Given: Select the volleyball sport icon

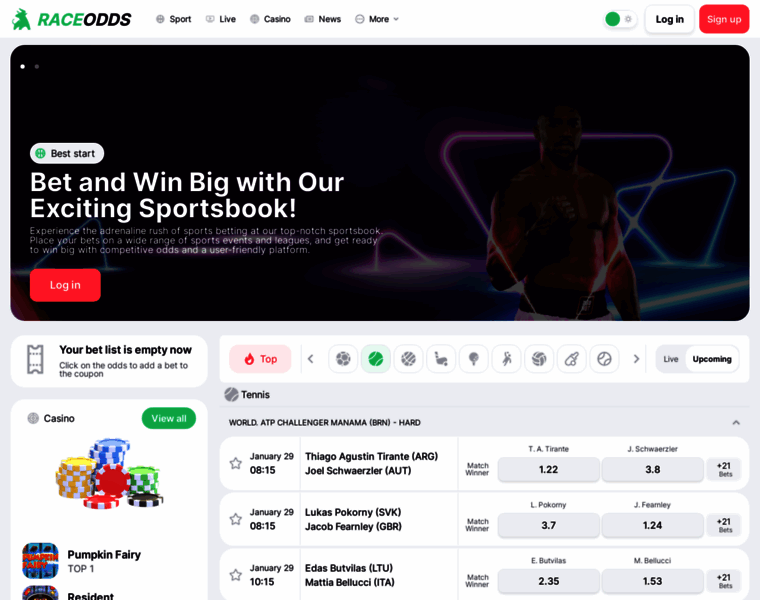Looking at the screenshot, I should point(539,359).
